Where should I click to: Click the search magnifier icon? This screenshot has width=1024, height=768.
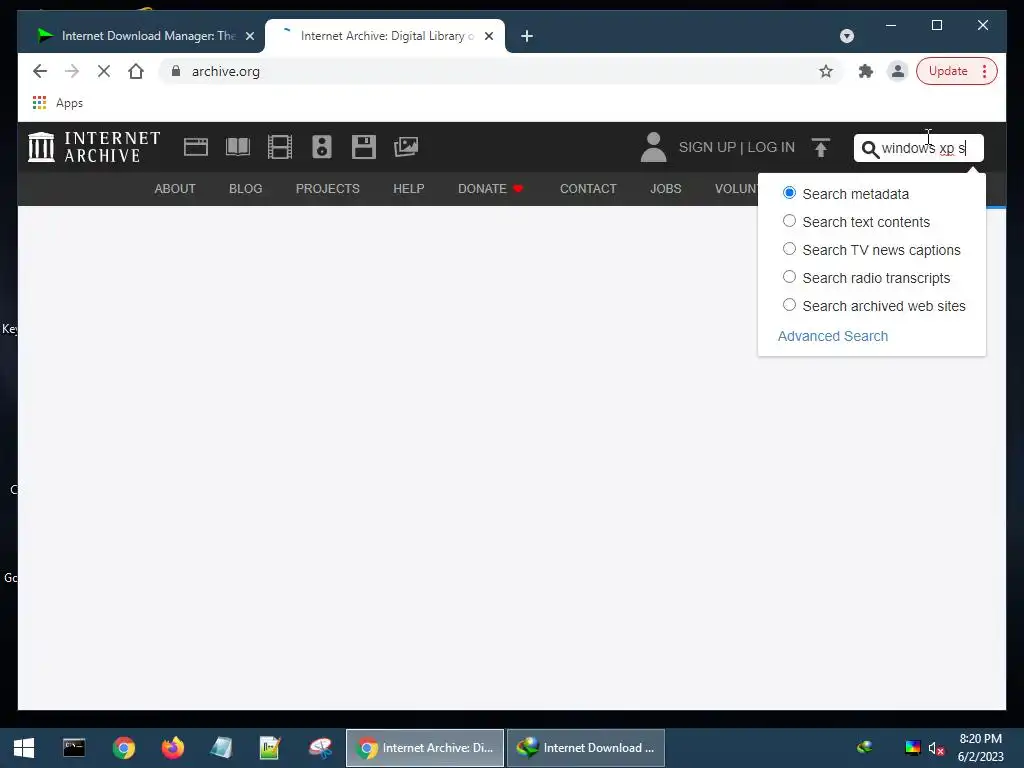pyautogui.click(x=870, y=150)
